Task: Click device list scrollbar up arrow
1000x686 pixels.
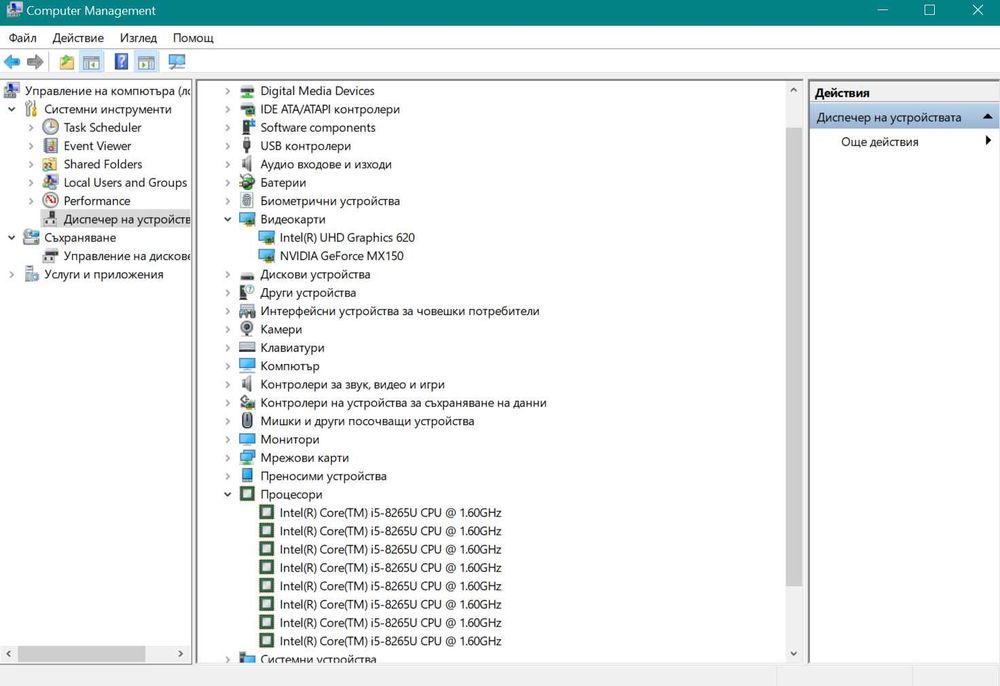Action: [793, 91]
